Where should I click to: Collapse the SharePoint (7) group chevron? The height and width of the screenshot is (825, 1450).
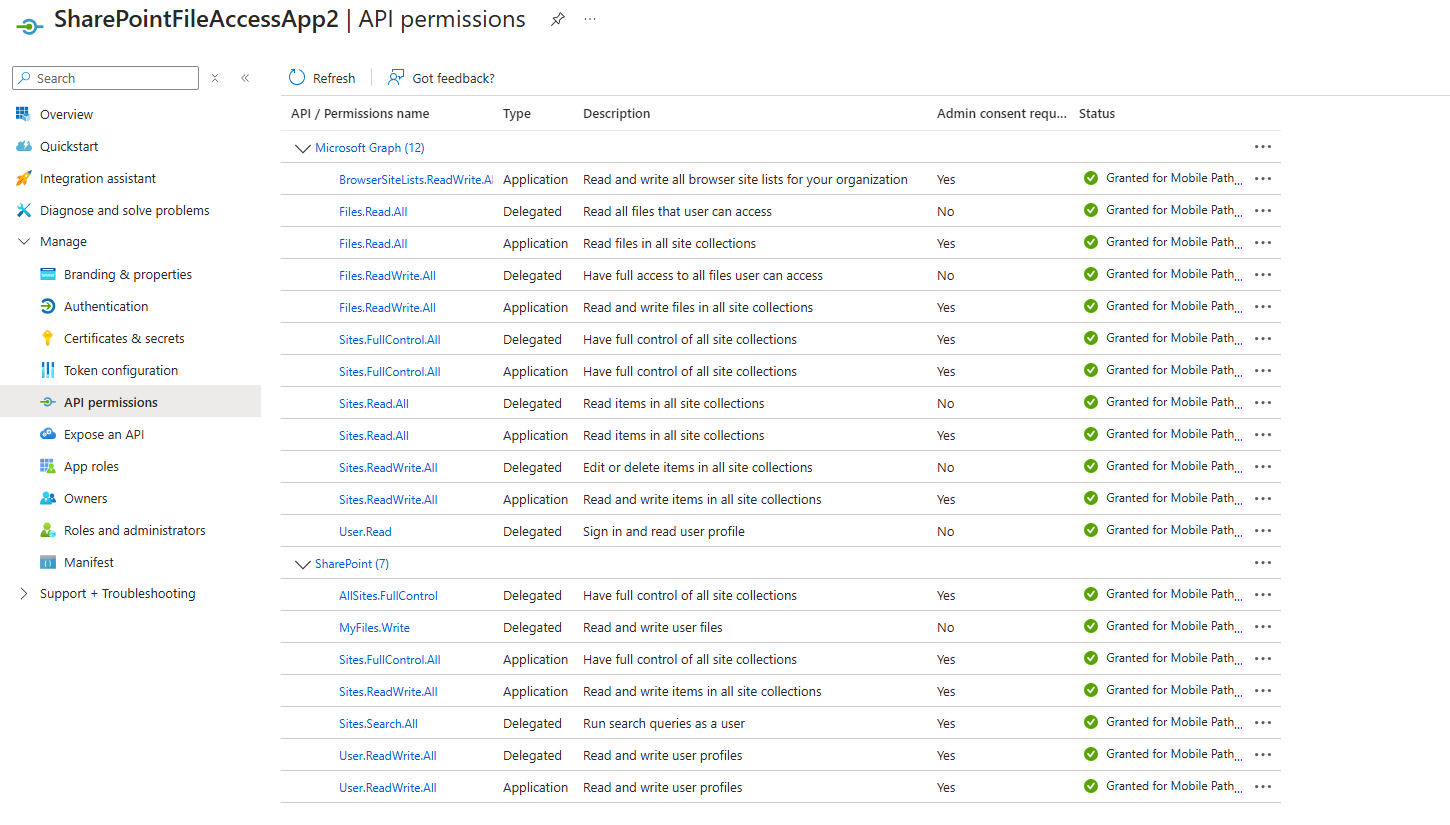pos(303,564)
